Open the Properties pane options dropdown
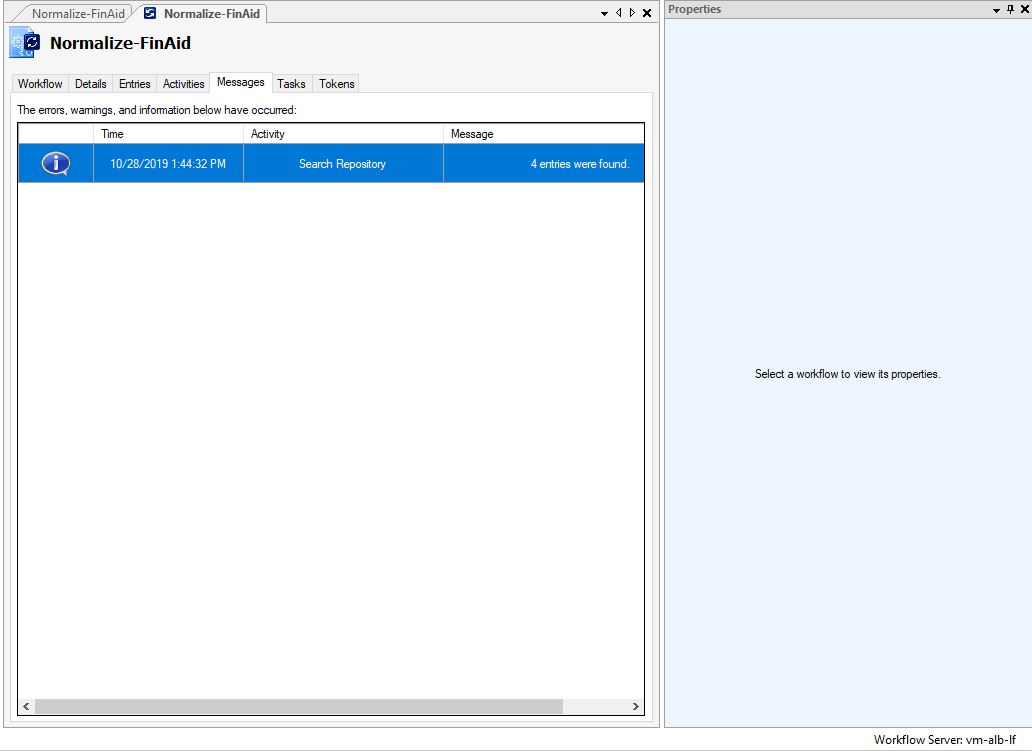This screenshot has height=751, width=1032. coord(996,10)
